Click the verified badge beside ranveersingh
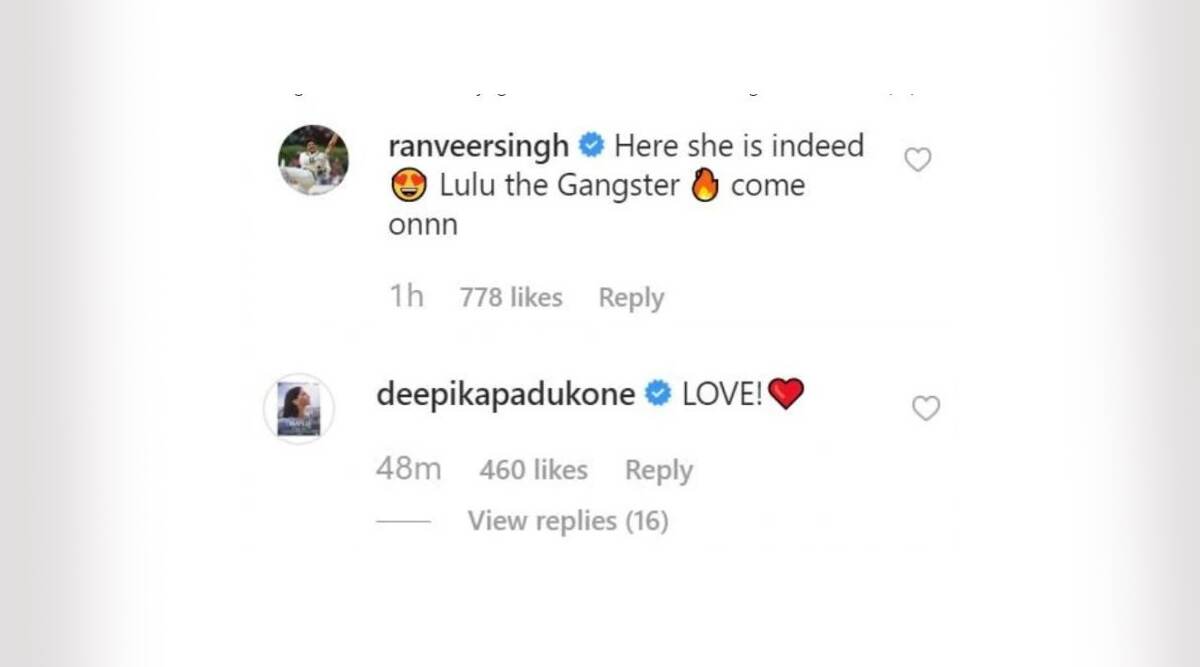Screen dimensions: 1200x667 (592, 147)
